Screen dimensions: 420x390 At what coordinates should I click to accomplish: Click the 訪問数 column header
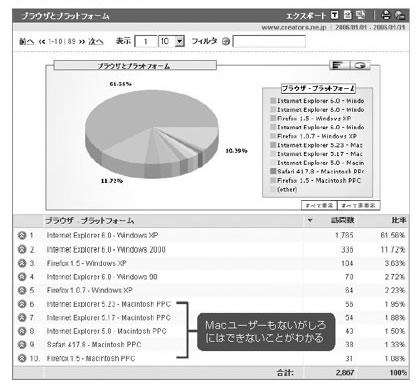coord(342,220)
